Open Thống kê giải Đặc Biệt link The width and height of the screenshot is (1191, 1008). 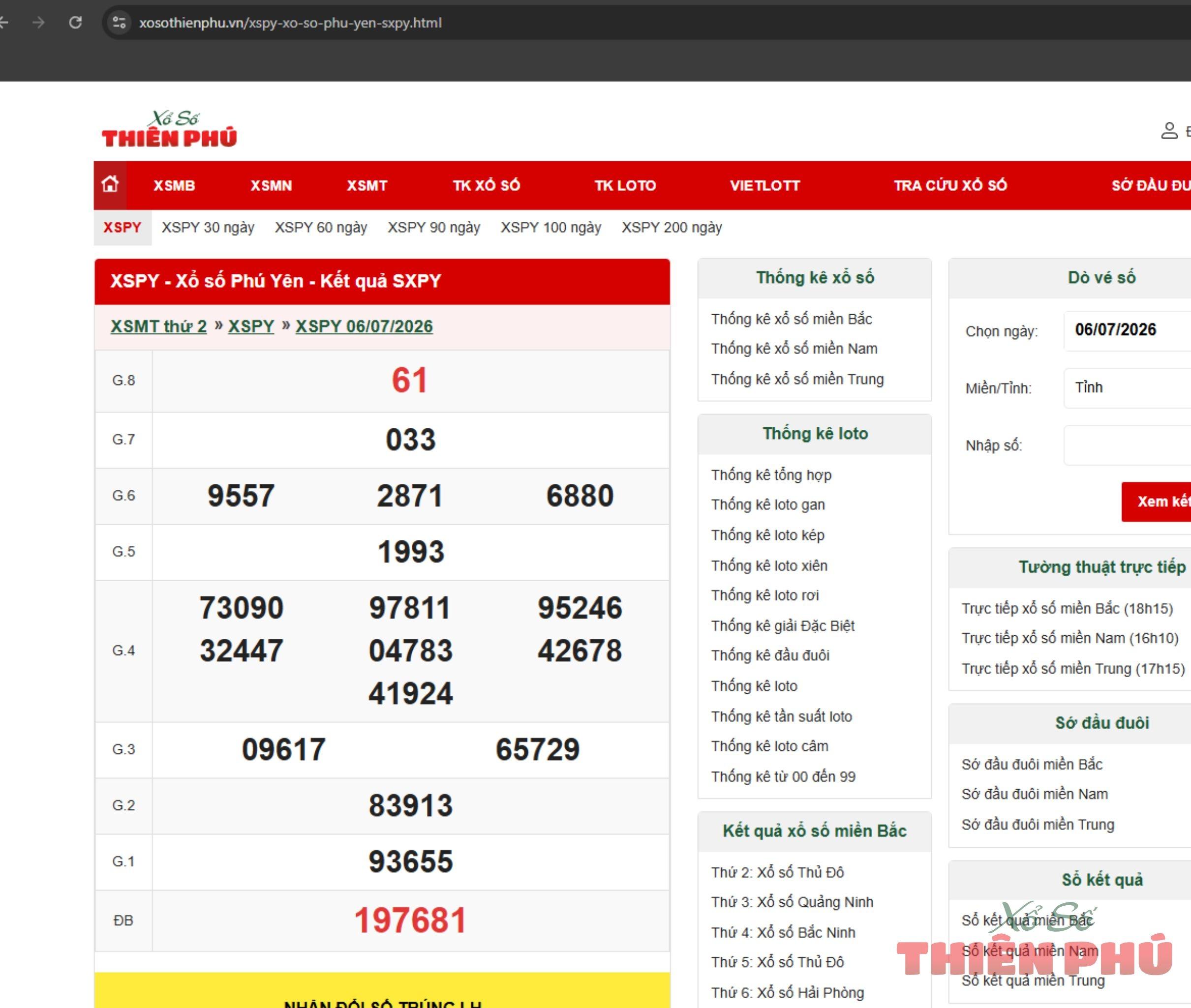click(x=783, y=626)
